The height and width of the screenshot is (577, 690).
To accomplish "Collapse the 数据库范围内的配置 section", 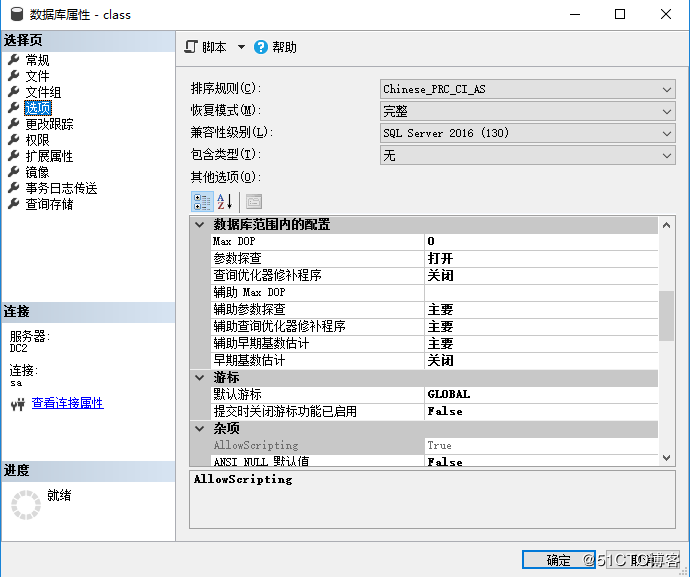I will [200, 225].
